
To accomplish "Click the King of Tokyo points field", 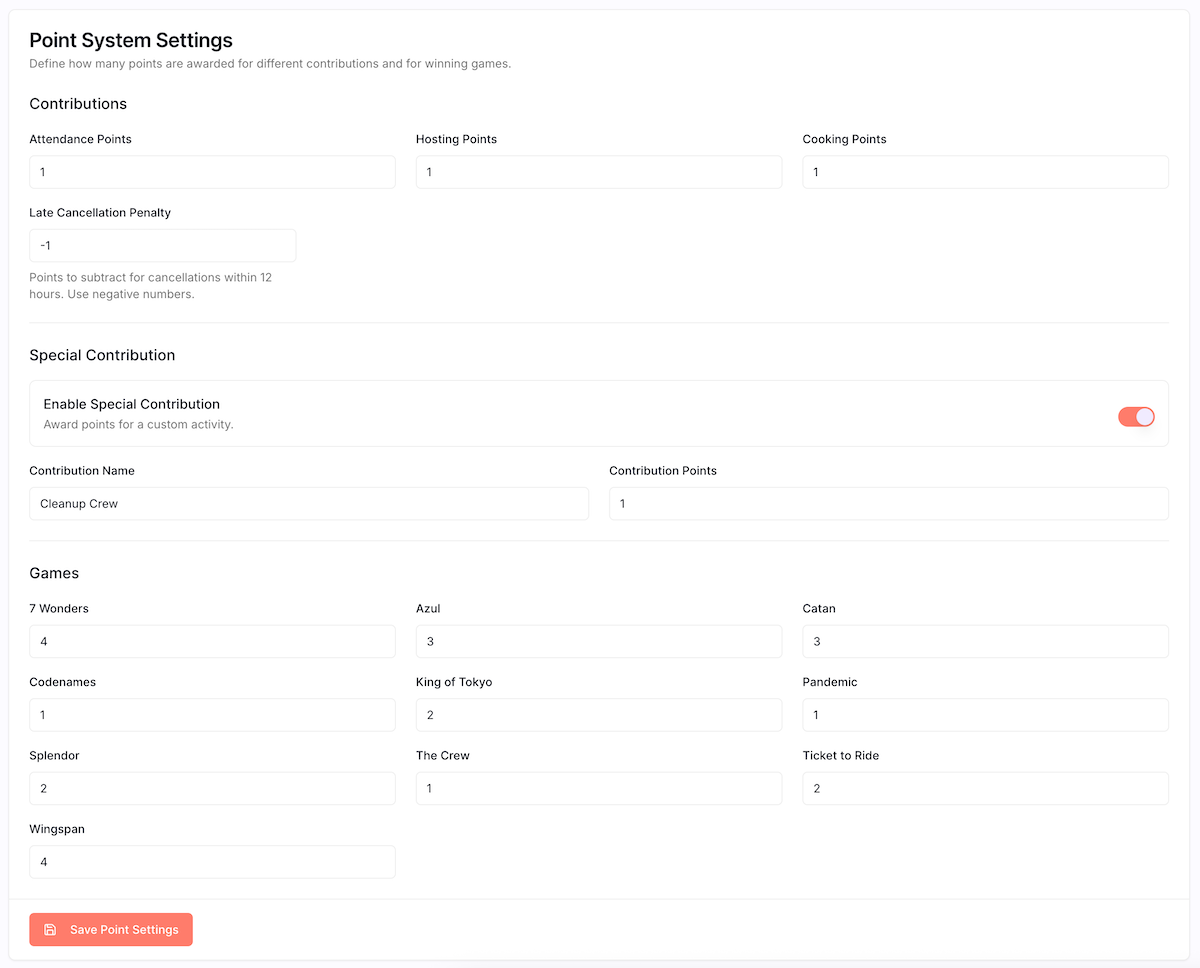I will point(598,714).
